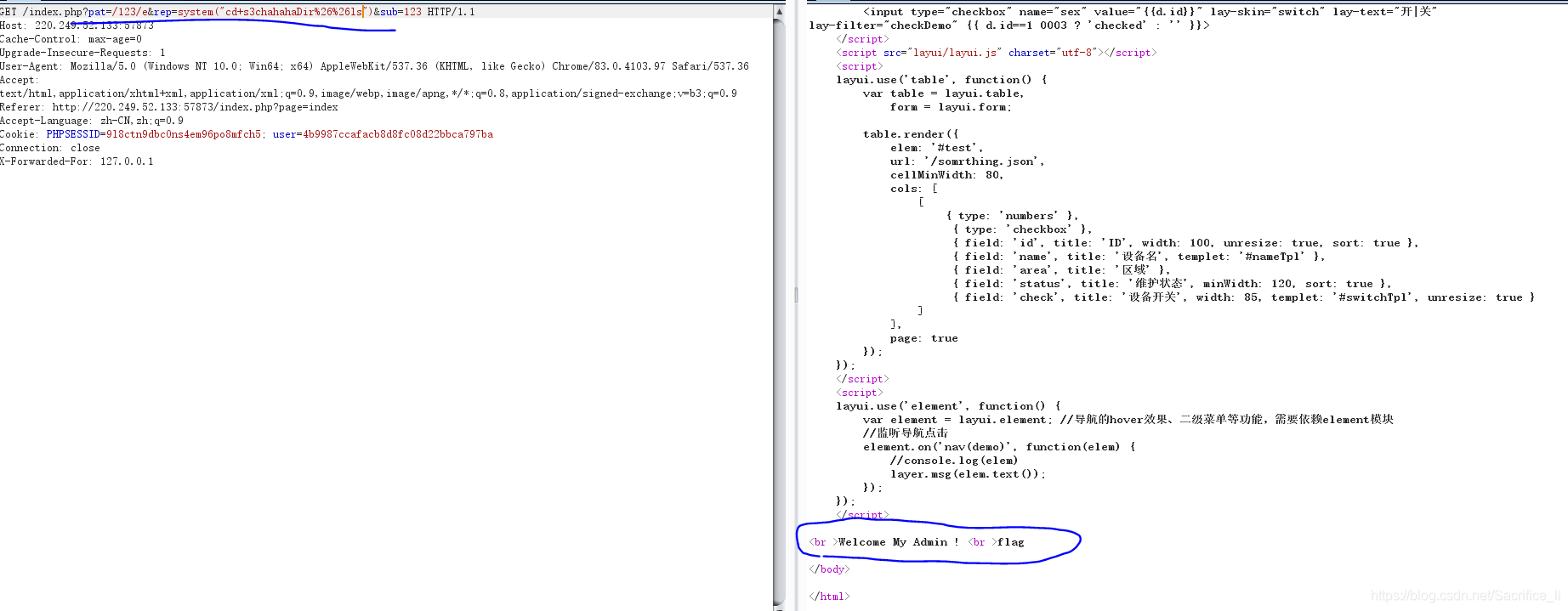This screenshot has width=1568, height=611.
Task: Click the text/html,application/xhtml+xml accept value line
Action: point(368,93)
